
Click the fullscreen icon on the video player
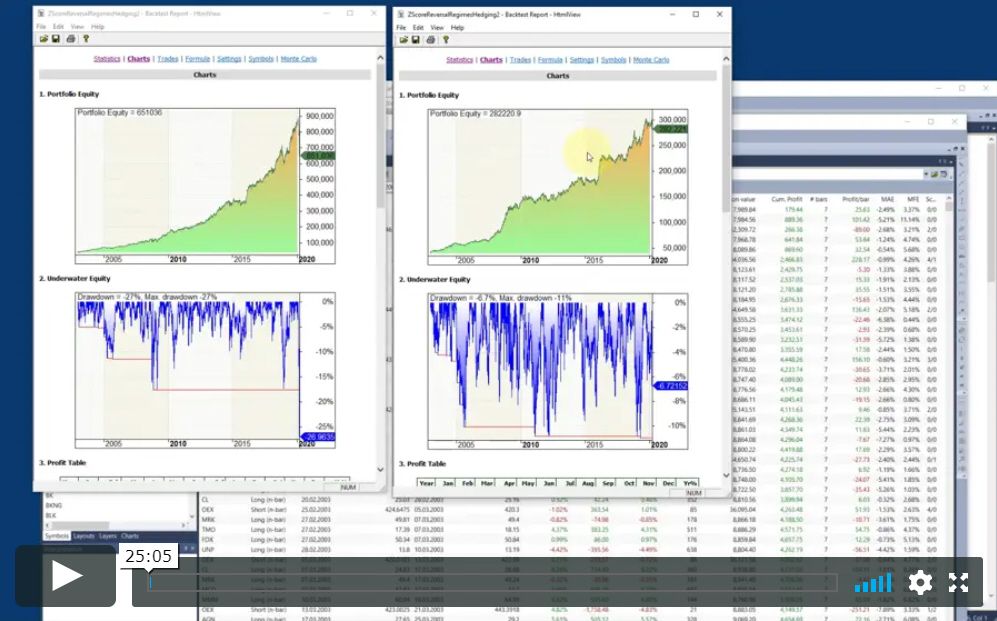point(960,582)
